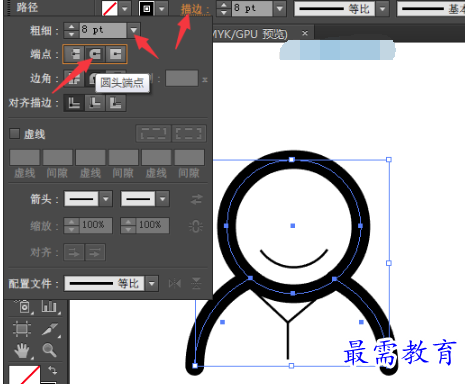This screenshot has width=465, height=384.
Task: Place arrow tip at path end icon
Action: point(95,253)
